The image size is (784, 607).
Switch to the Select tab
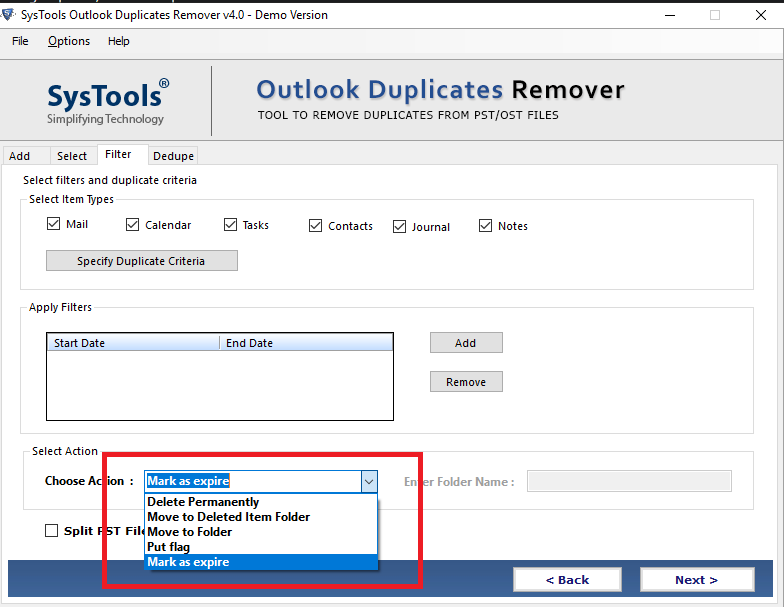coord(72,156)
